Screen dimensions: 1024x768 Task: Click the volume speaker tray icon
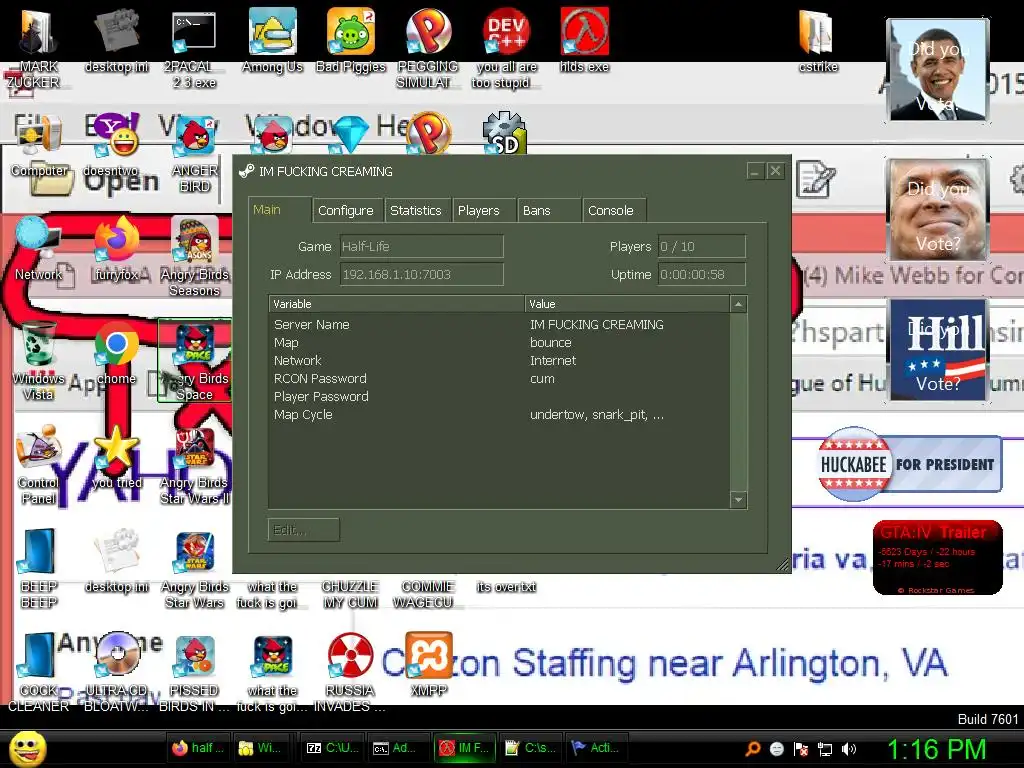(x=849, y=749)
